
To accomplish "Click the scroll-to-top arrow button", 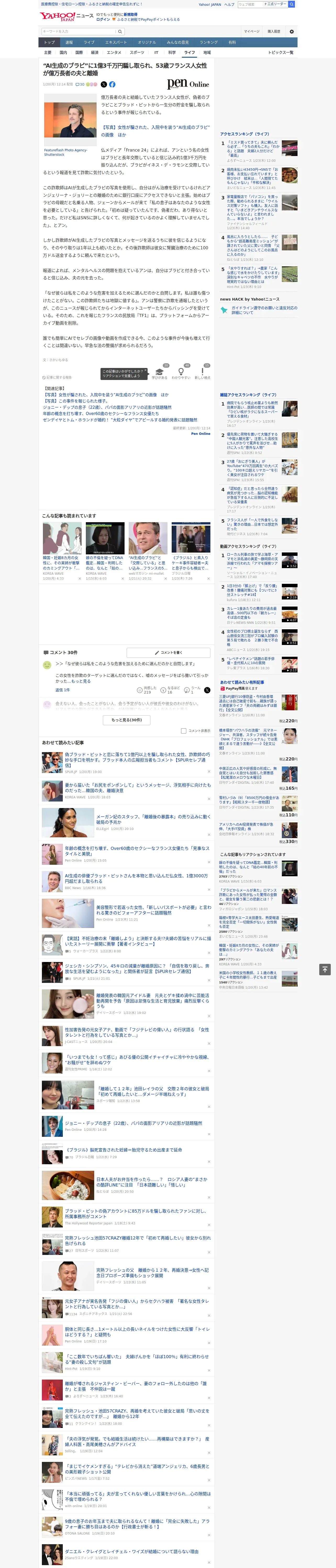I will (x=325, y=969).
